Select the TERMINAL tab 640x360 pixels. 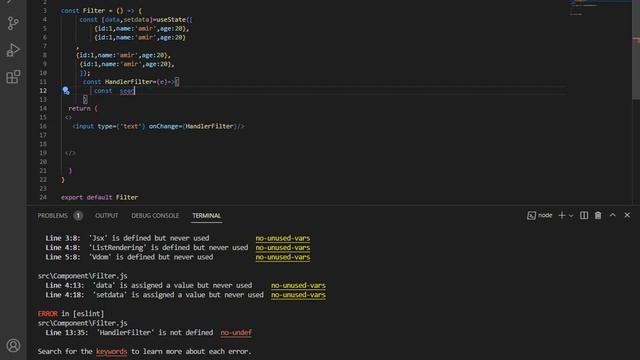(x=207, y=216)
